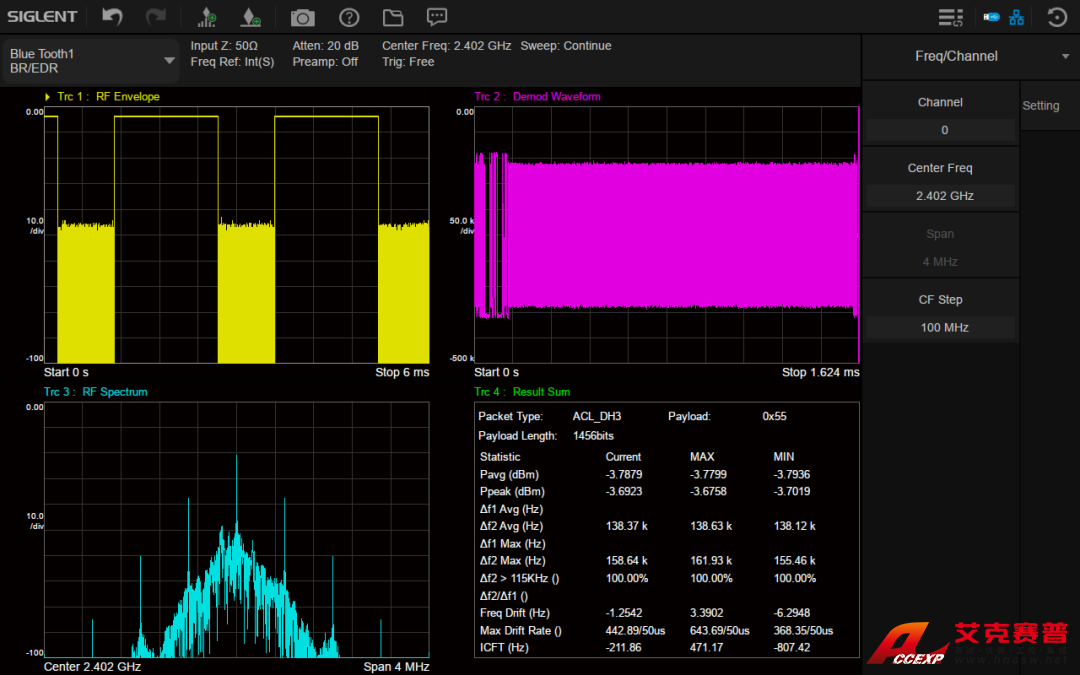Screen dimensions: 1080x675
Task: Click the peak marker icon
Action: coord(251,17)
